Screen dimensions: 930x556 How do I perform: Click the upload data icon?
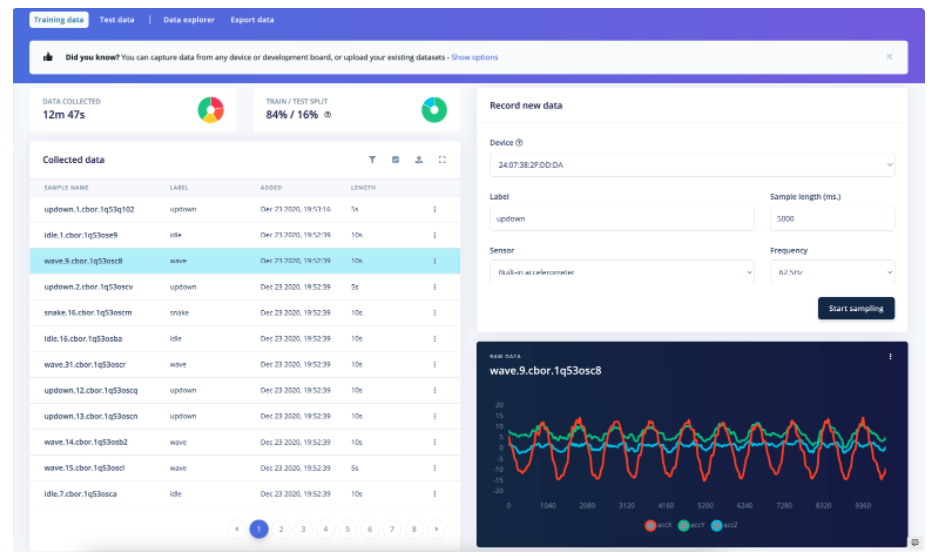coord(419,160)
